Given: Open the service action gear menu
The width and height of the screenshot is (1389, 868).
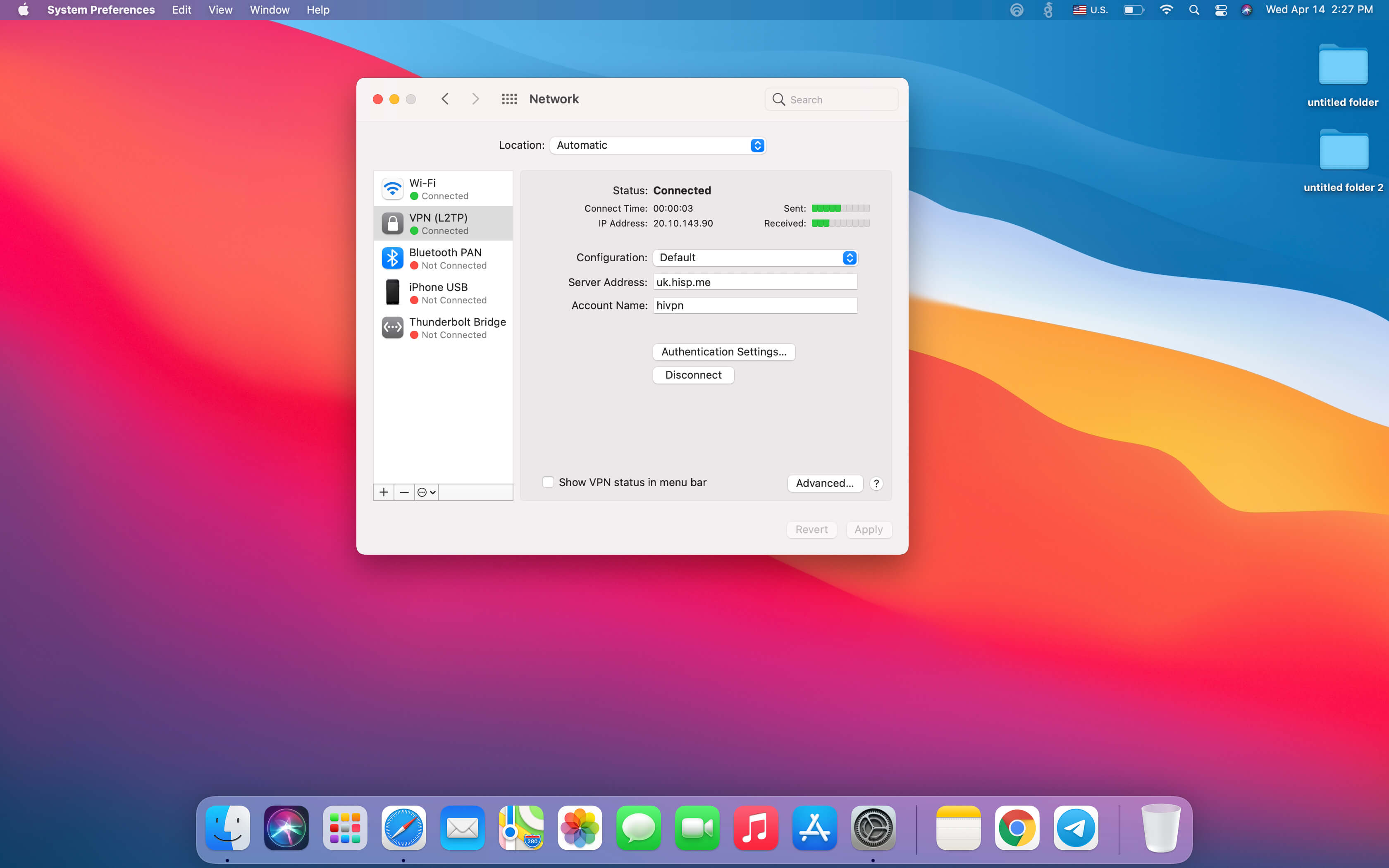Looking at the screenshot, I should (427, 492).
